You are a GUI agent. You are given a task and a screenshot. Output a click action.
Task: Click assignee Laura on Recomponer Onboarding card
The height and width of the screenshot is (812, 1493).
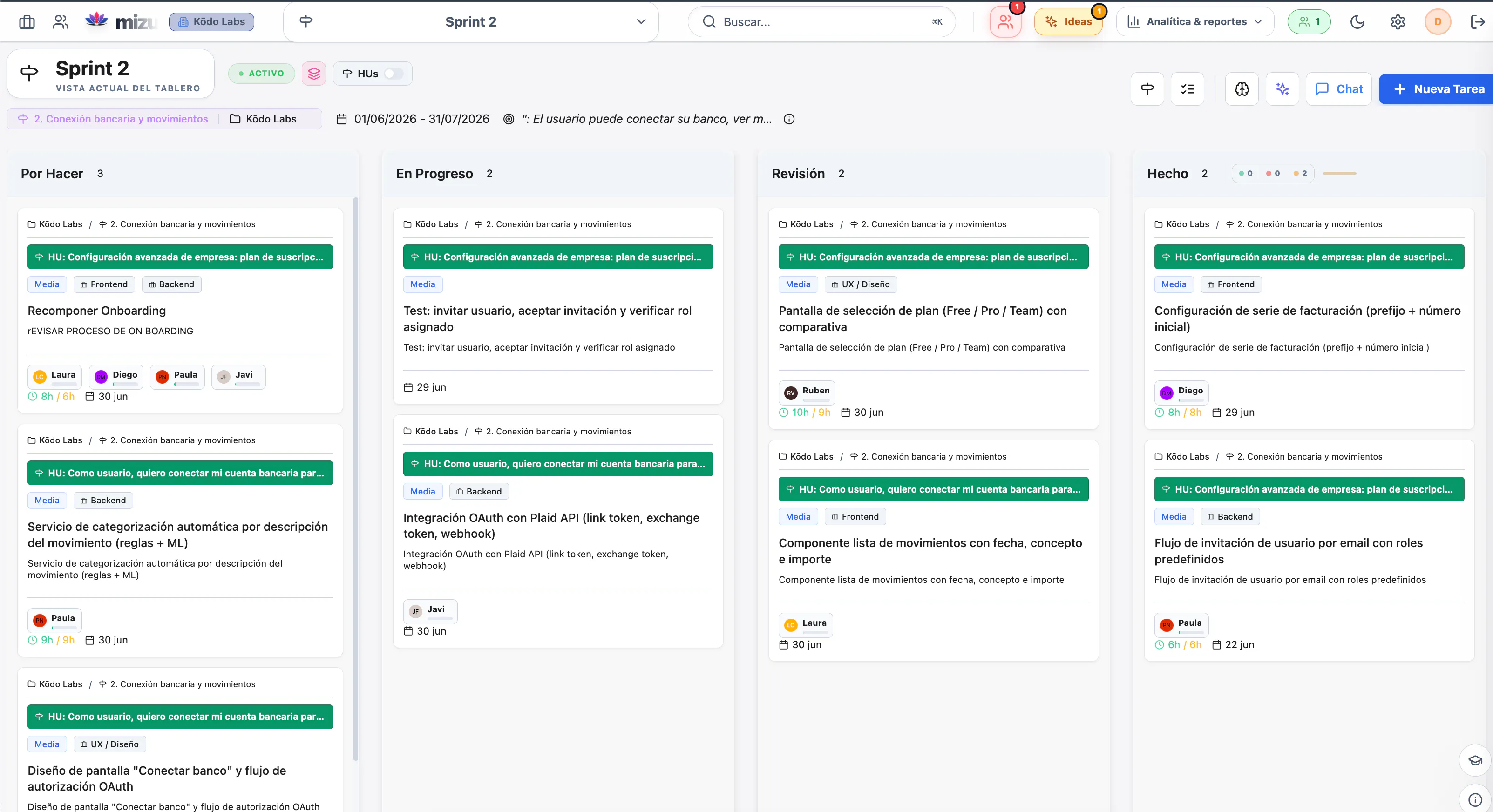55,377
